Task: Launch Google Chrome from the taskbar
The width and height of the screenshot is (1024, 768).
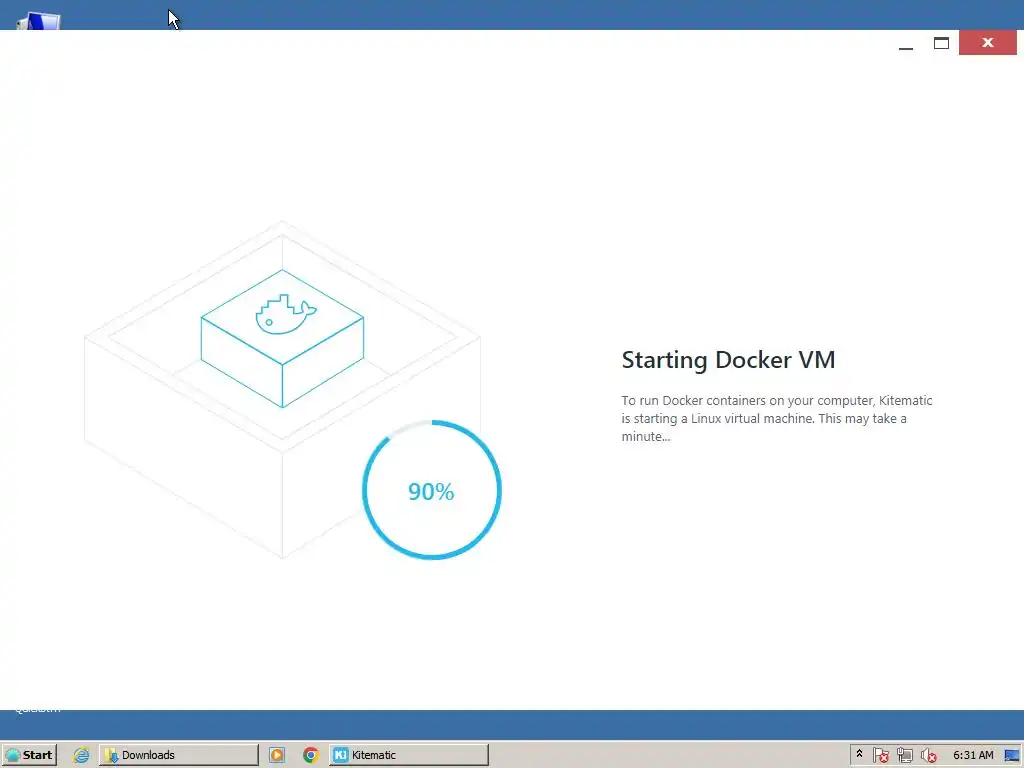Action: tap(311, 755)
